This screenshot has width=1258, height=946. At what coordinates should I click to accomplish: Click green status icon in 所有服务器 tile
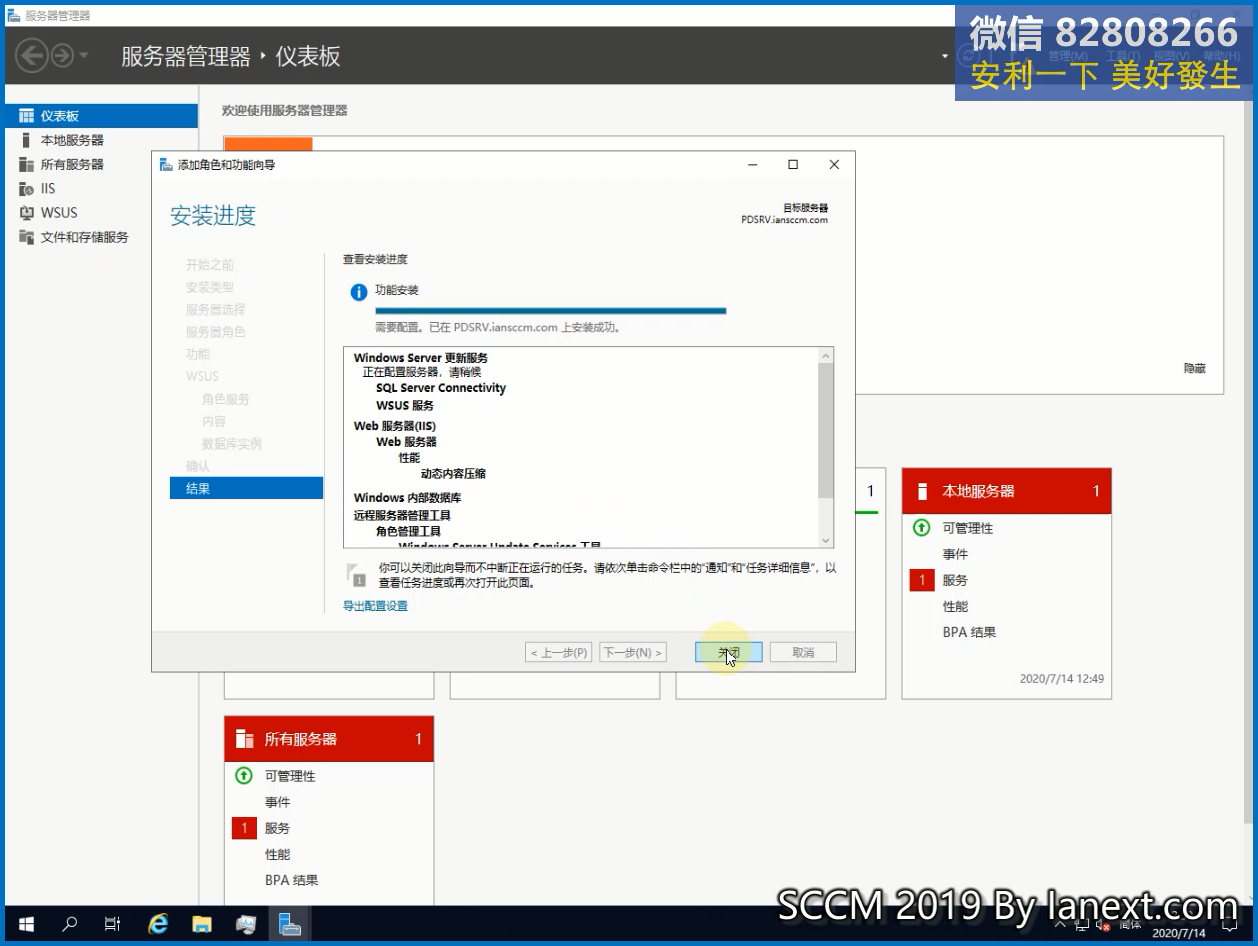(x=243, y=776)
